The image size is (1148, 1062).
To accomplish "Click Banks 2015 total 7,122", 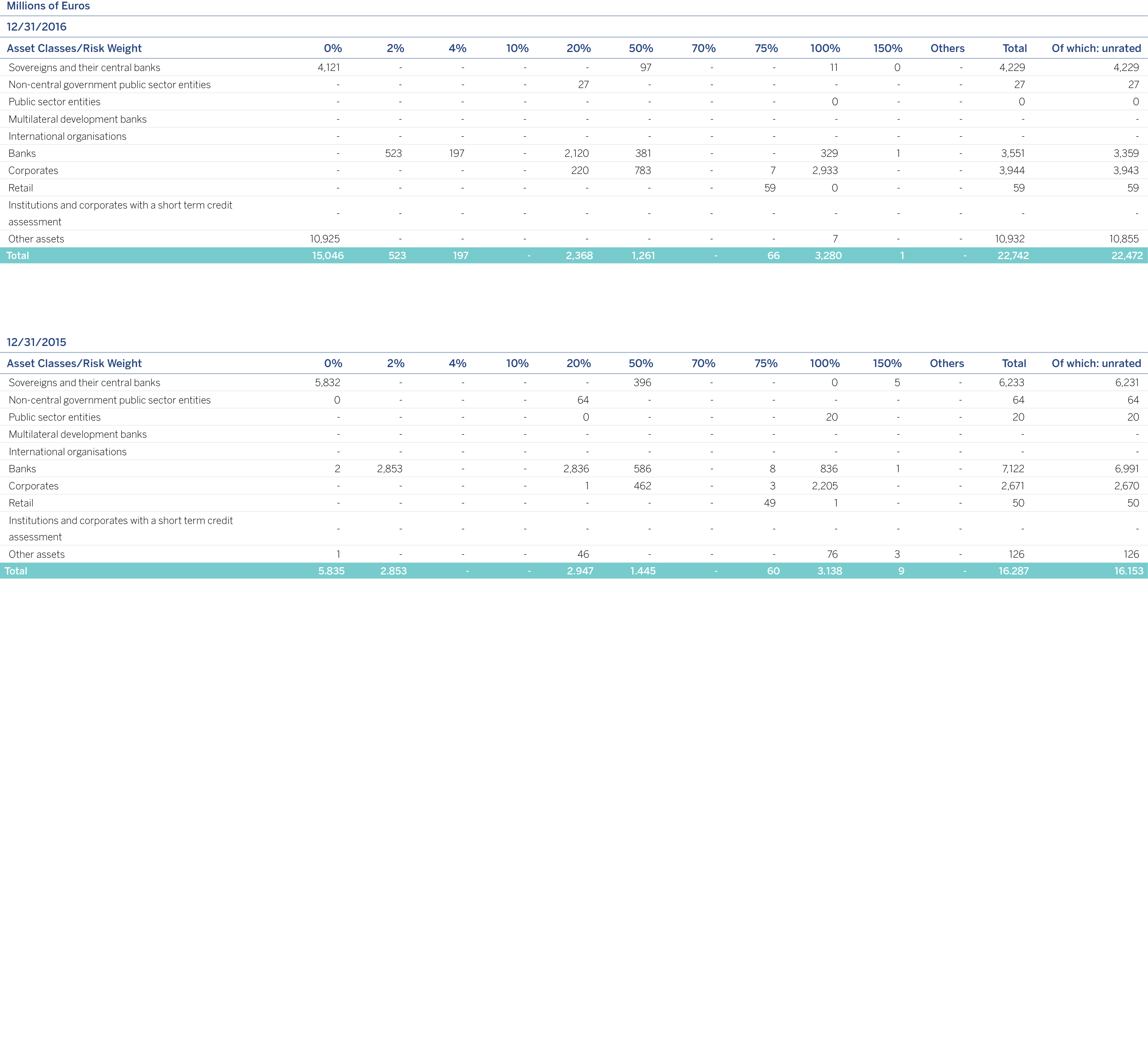I will pyautogui.click(x=1013, y=469).
